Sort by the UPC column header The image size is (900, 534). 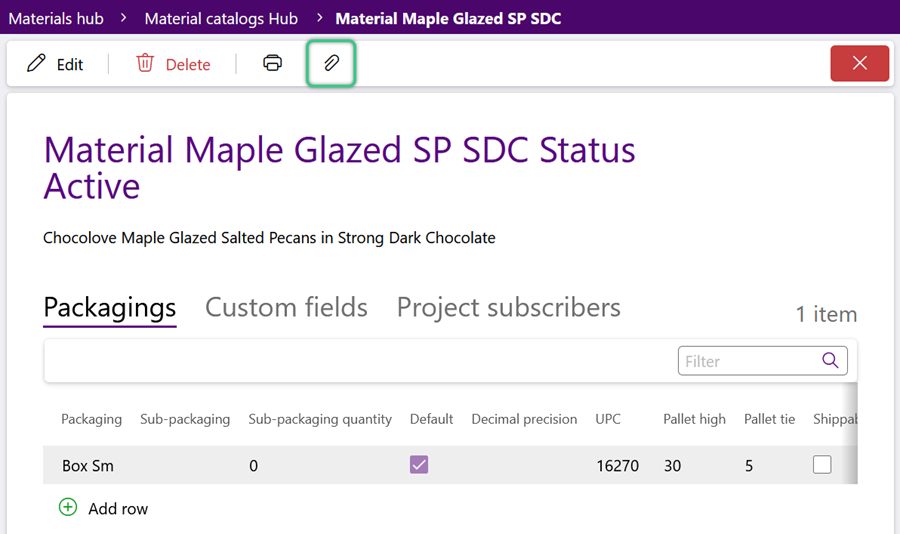coord(608,419)
